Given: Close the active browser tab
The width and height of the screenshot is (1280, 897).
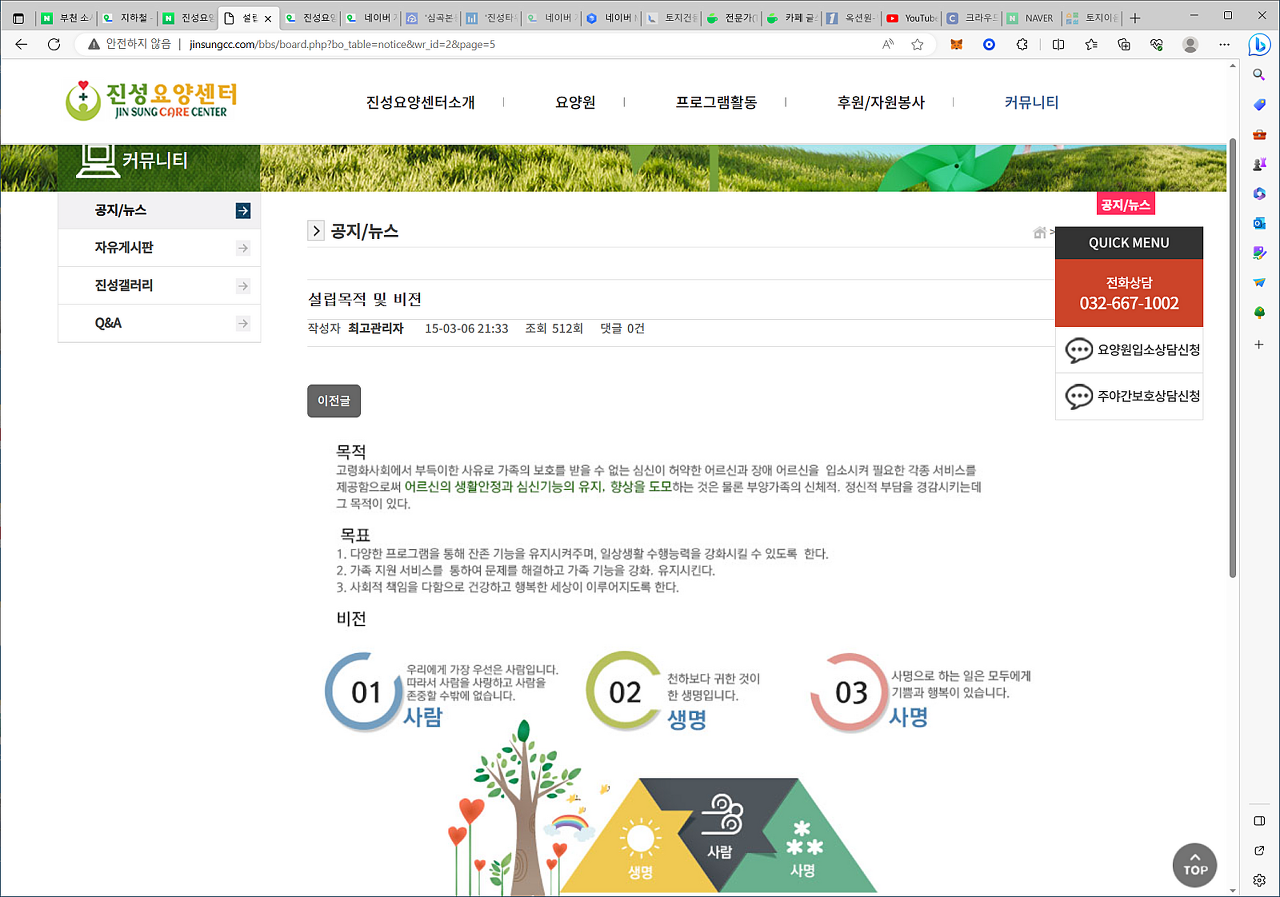Looking at the screenshot, I should pyautogui.click(x=267, y=18).
